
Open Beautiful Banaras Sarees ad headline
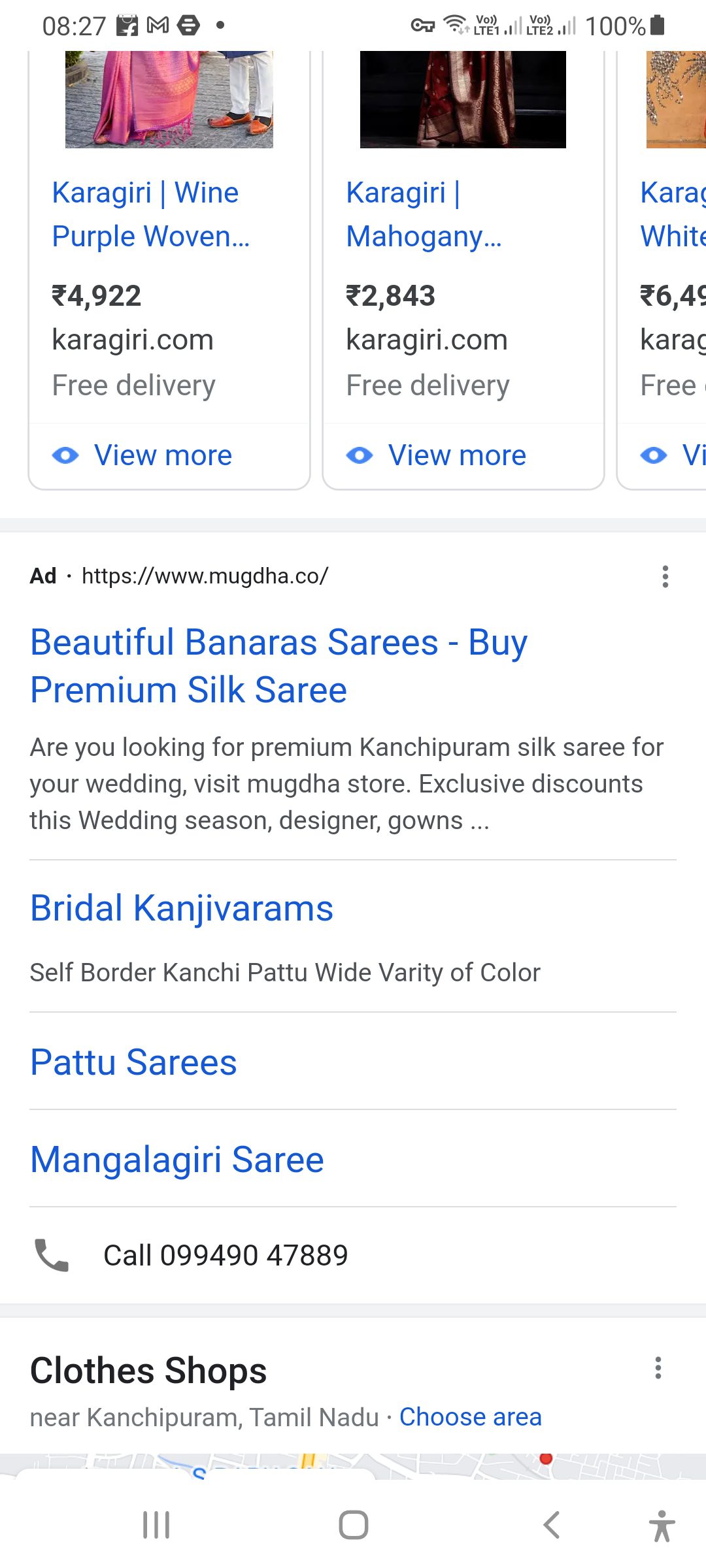click(278, 666)
